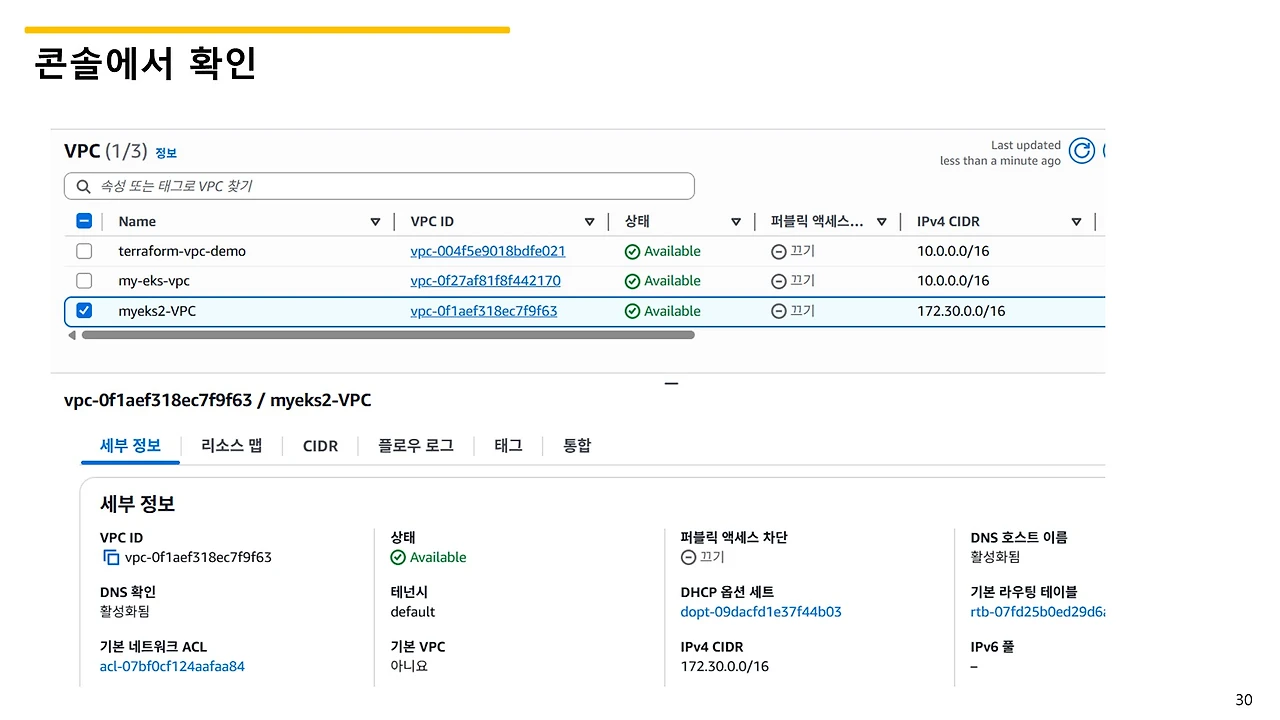This screenshot has height=720, width=1280.
Task: Sort by the Name column arrow
Action: (375, 222)
